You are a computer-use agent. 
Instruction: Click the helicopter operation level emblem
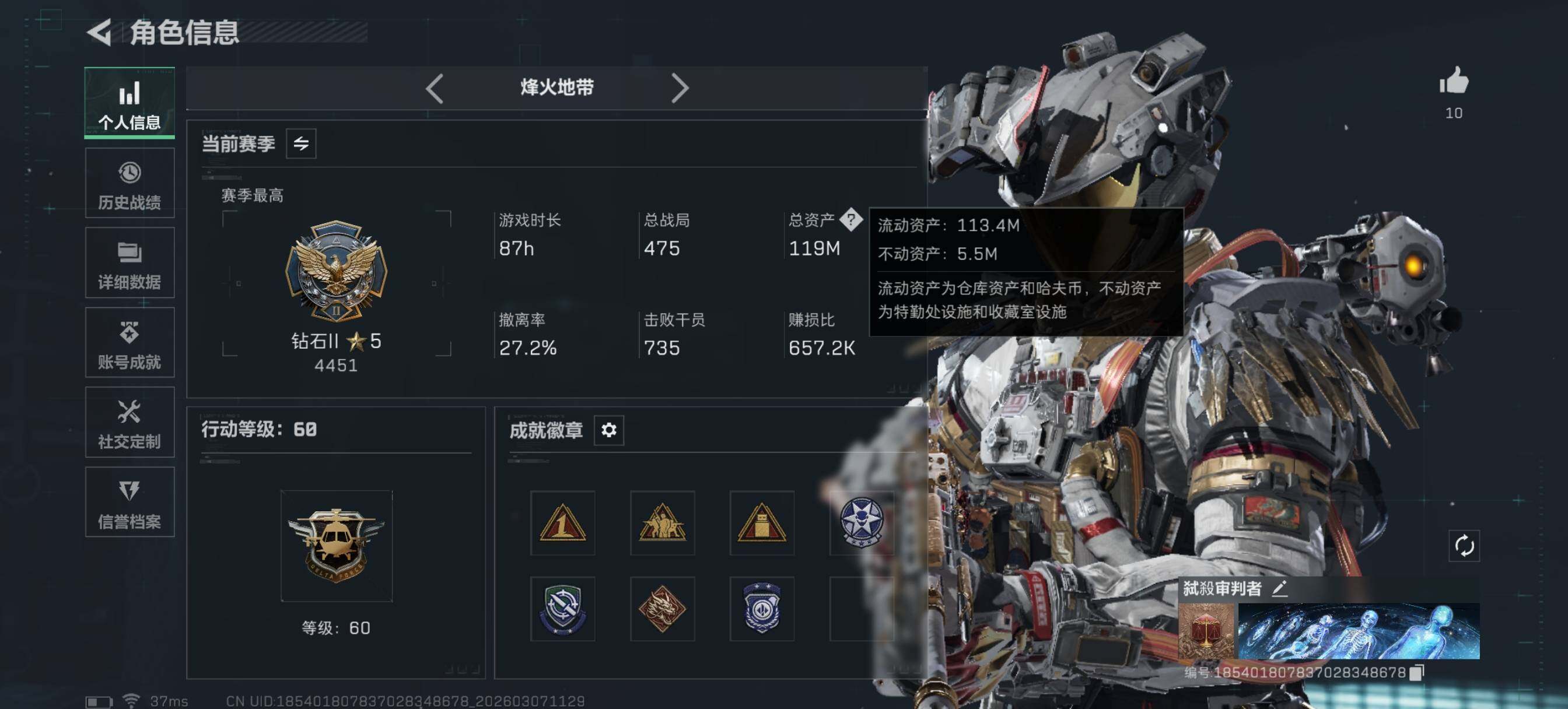click(336, 546)
